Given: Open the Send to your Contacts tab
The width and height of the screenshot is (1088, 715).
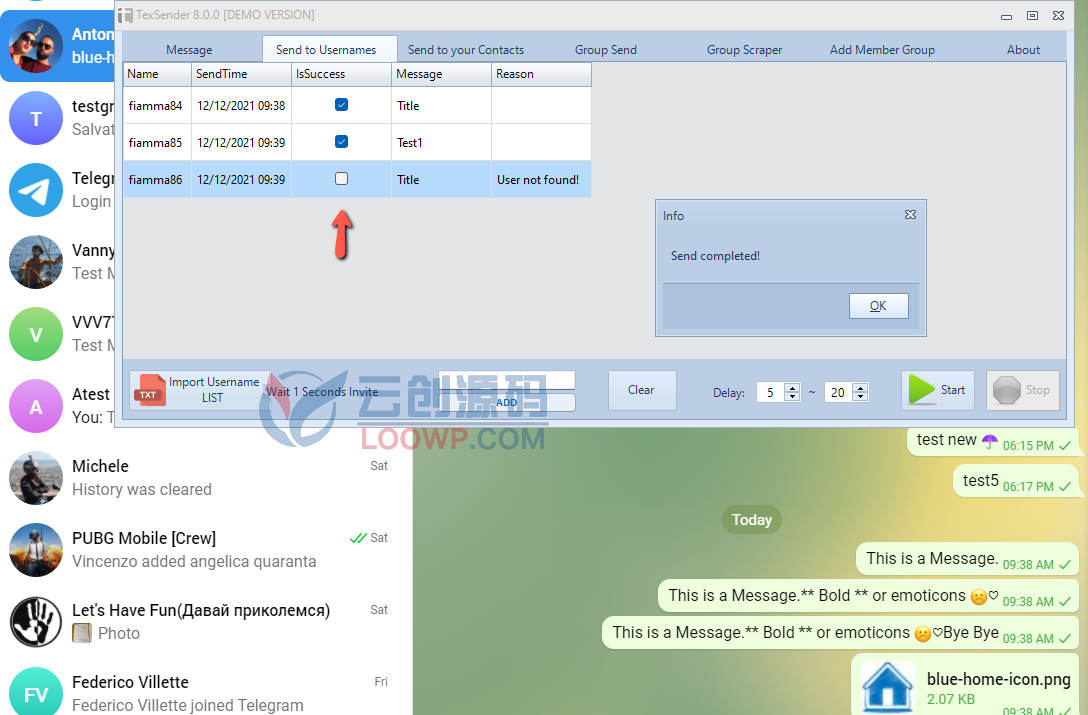Looking at the screenshot, I should point(466,50).
